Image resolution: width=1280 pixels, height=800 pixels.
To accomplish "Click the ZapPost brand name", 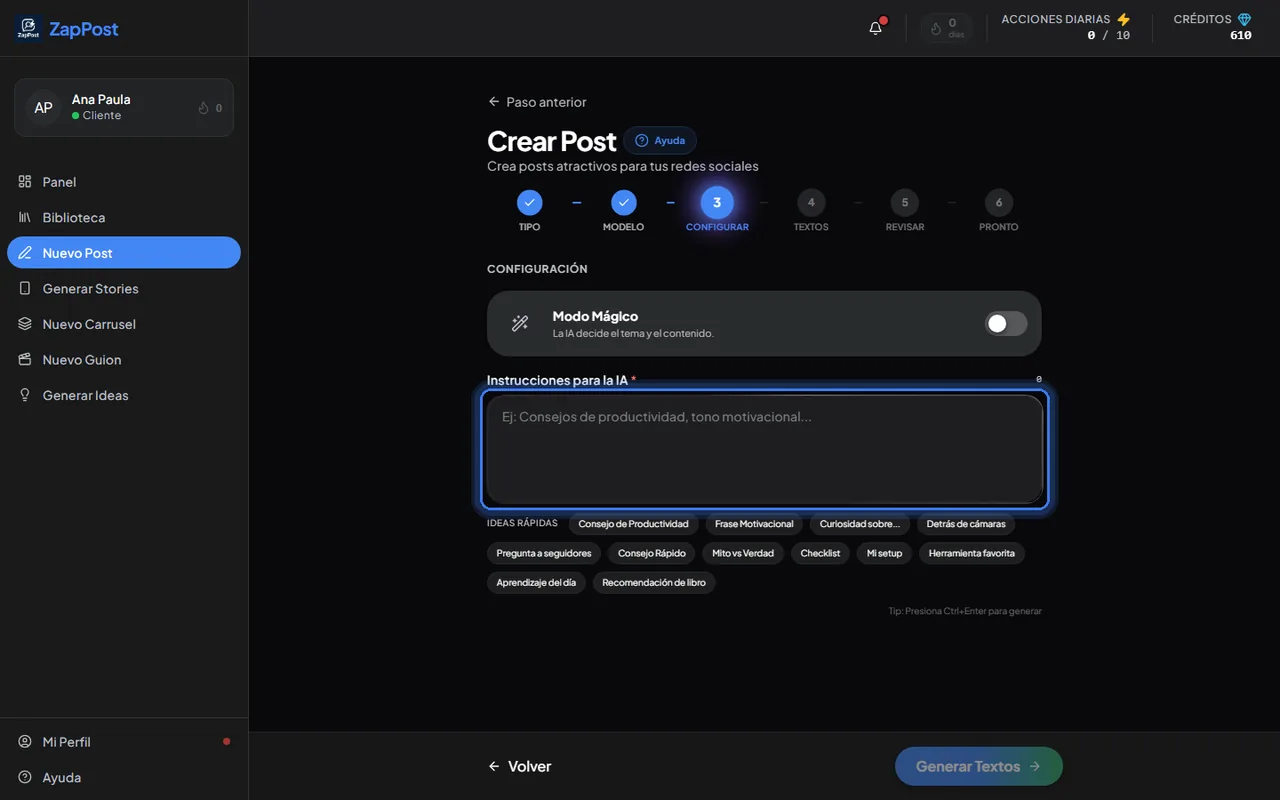I will coord(84,29).
